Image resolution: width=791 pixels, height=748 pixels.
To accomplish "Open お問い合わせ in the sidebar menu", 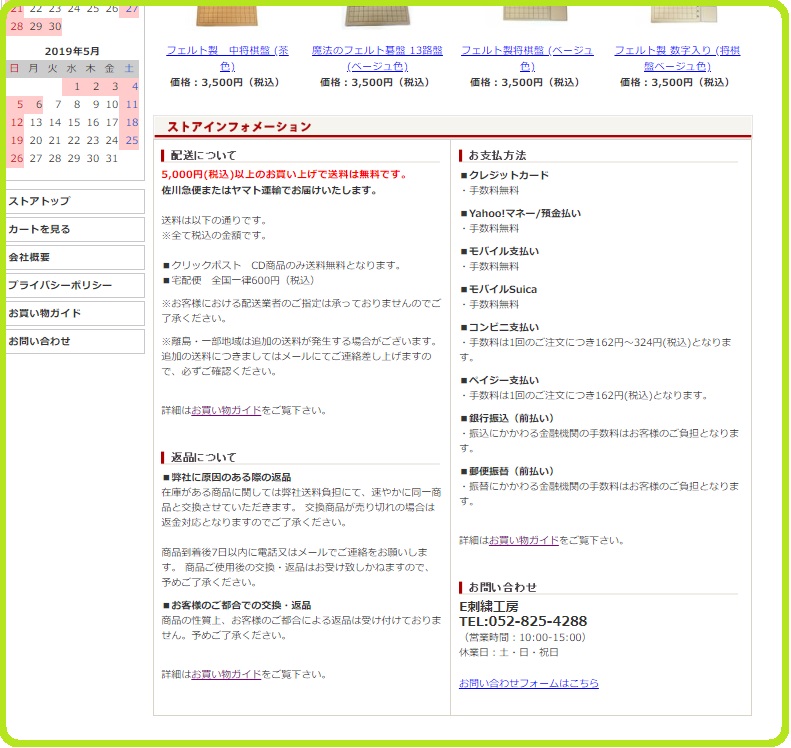I will [75, 341].
